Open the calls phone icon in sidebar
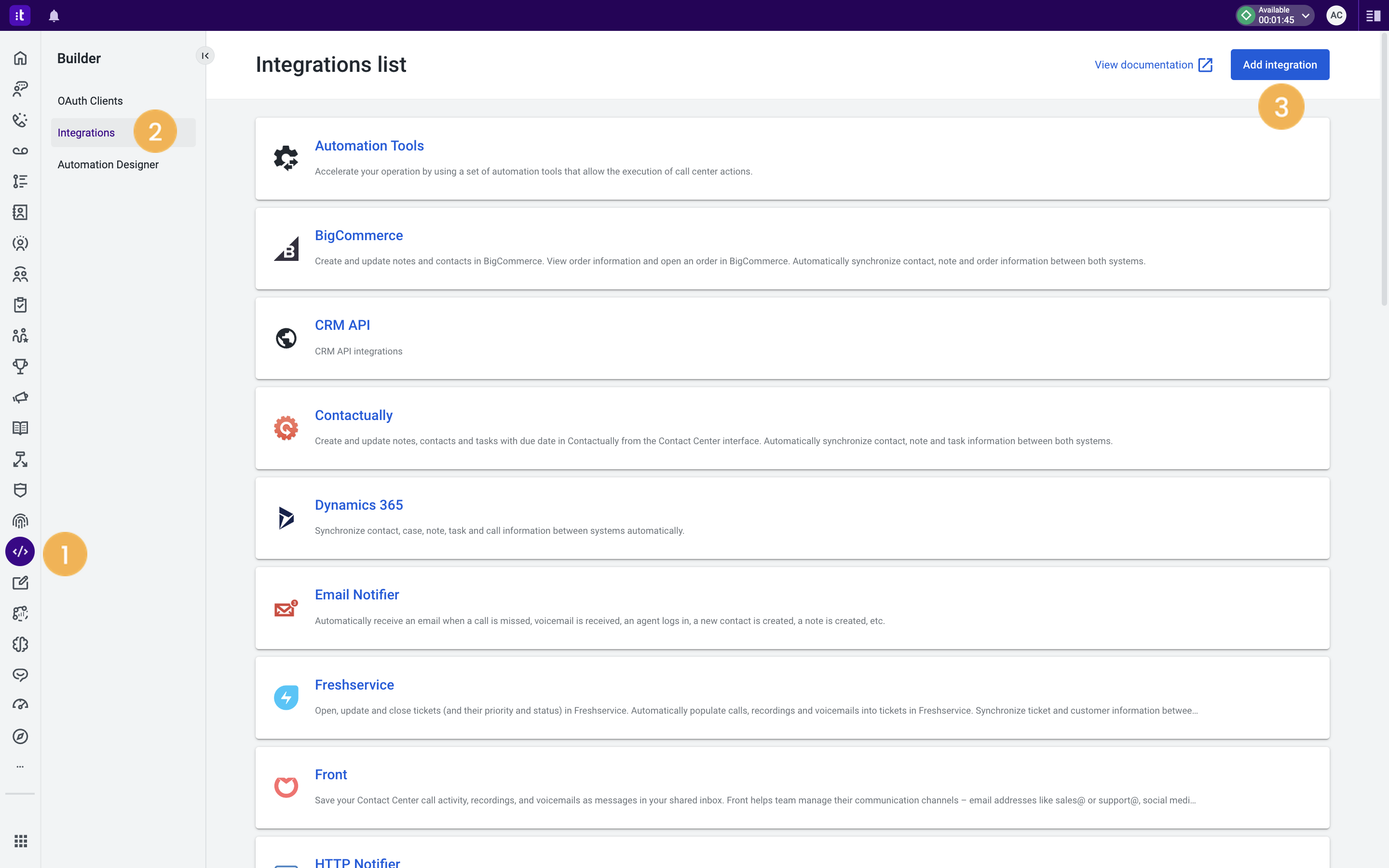Viewport: 1389px width, 868px height. coord(20,120)
